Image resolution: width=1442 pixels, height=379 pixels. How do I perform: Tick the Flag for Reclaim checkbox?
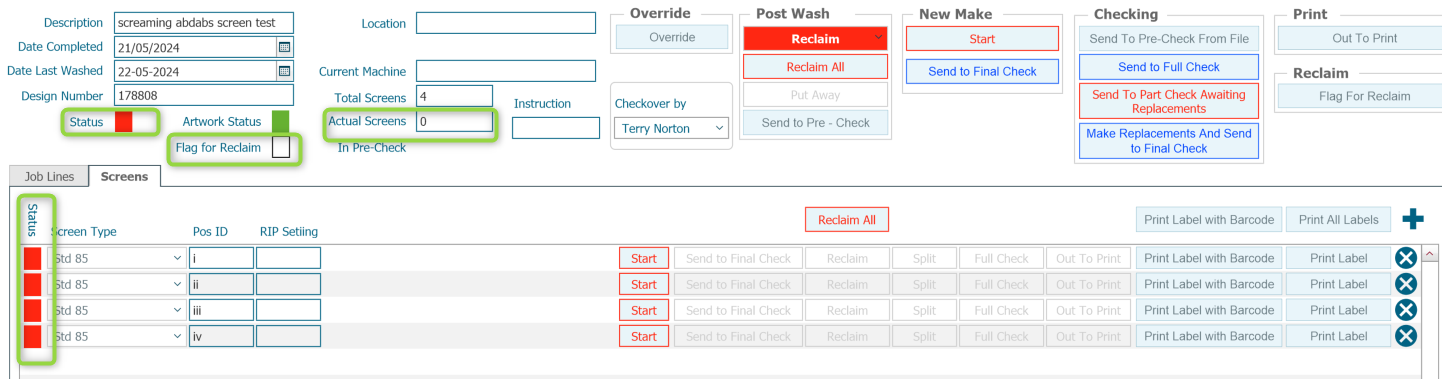pyautogui.click(x=281, y=148)
